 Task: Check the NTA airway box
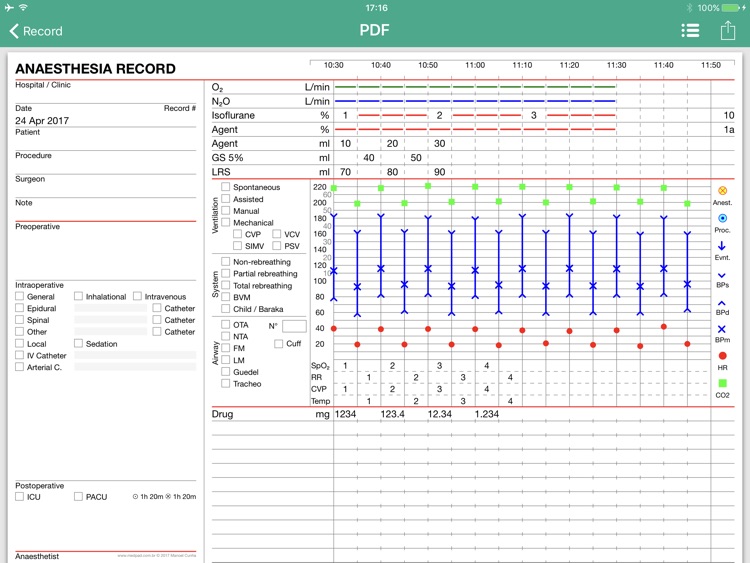(x=225, y=336)
